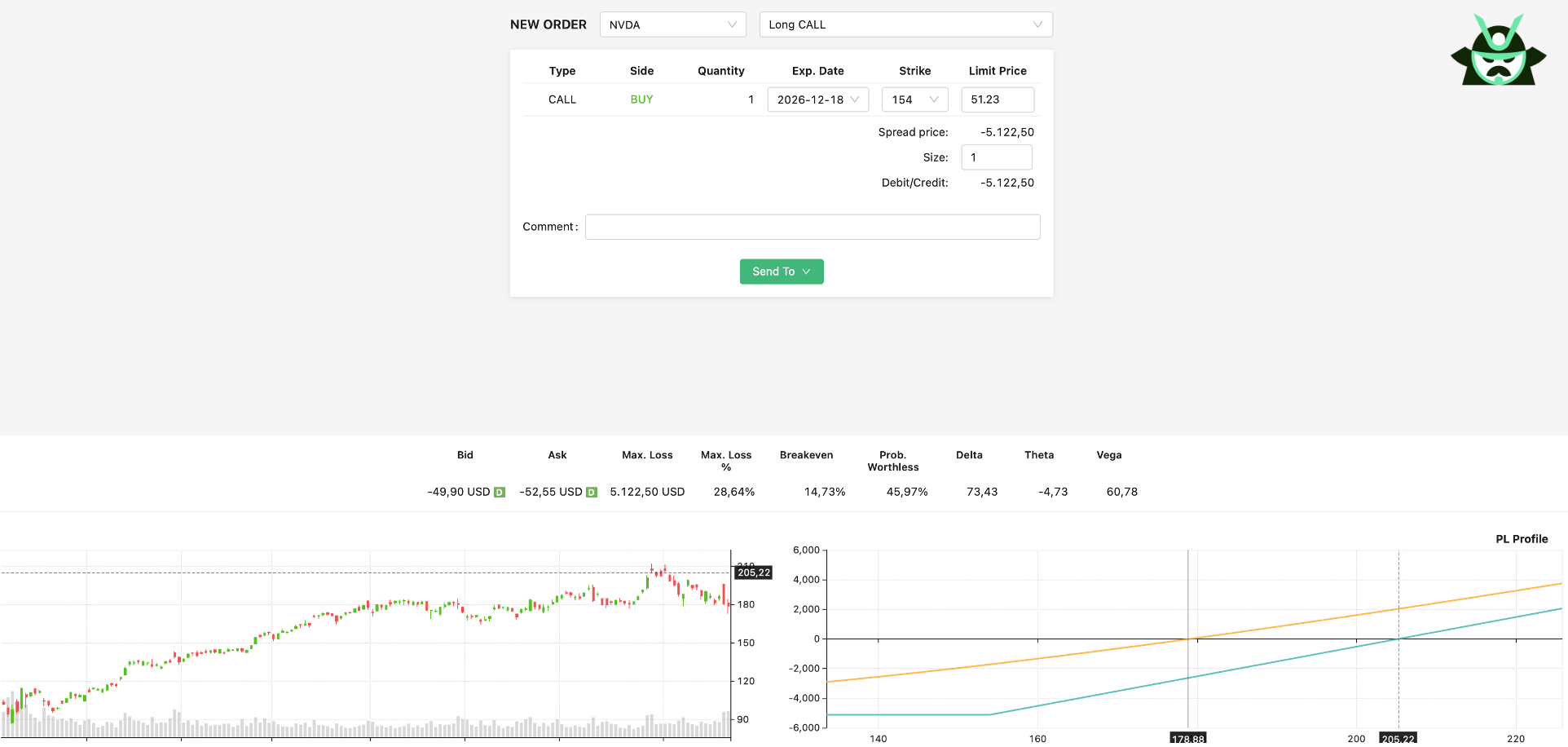Expand the Long CALL strategy selector
Screen dimensions: 1568x747
click(905, 24)
